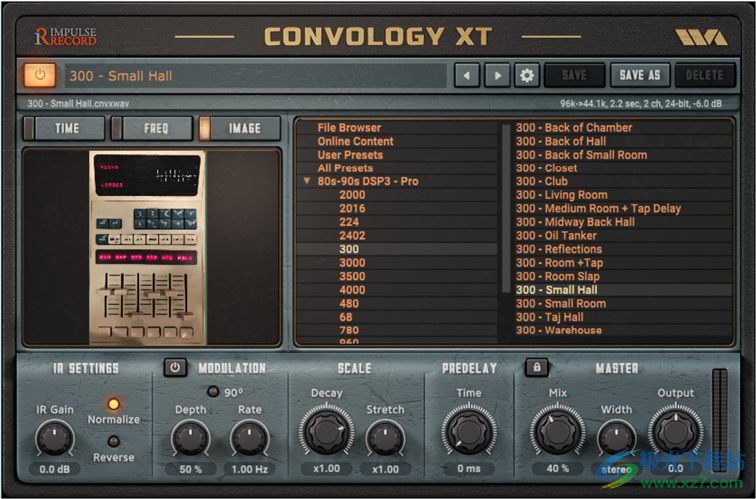Open the File Browser entry
This screenshot has width=756, height=499.
point(349,128)
